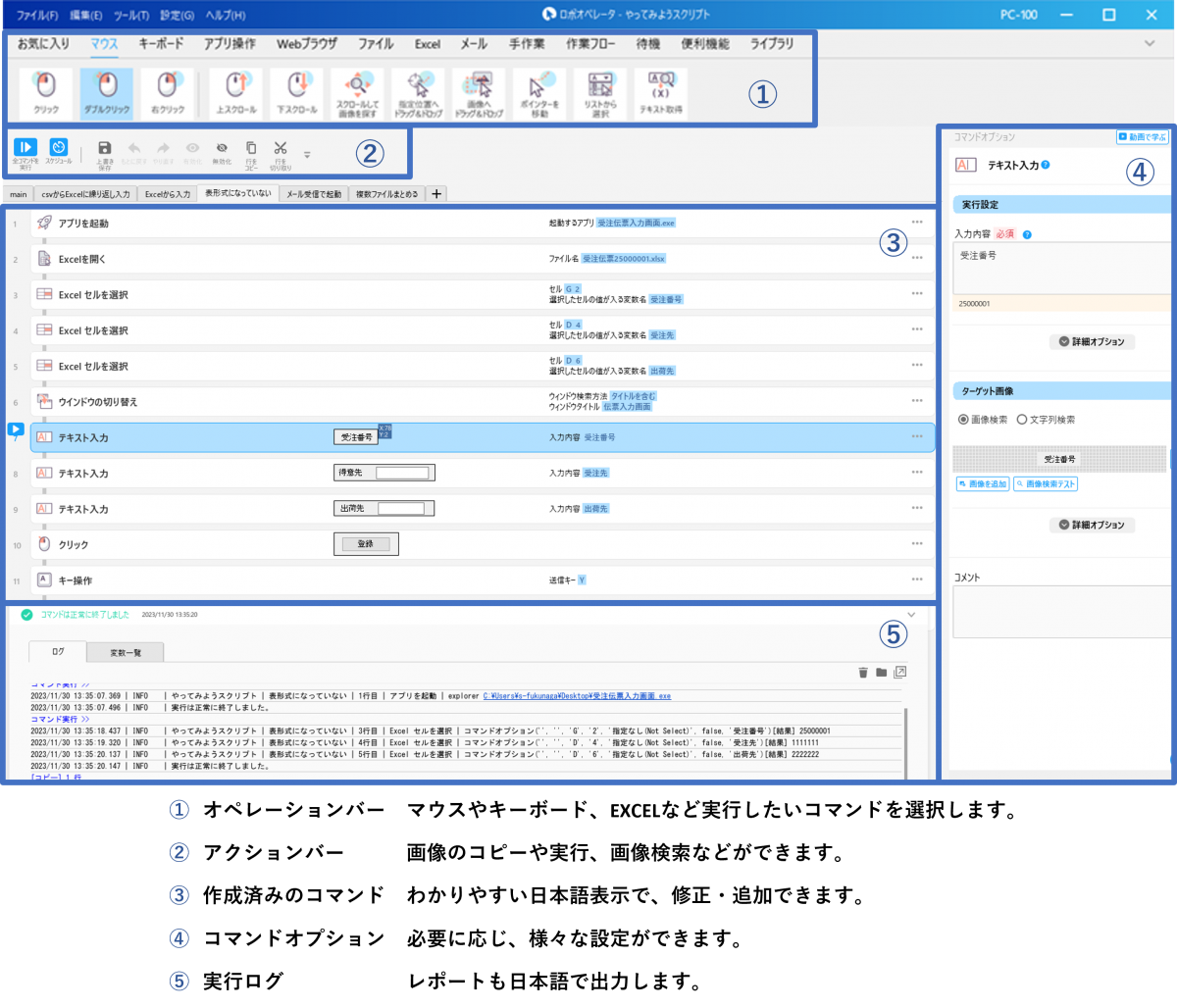The height and width of the screenshot is (1008, 1177).
Task: Click the 受注番号 target image thumbnail
Action: click(1059, 460)
